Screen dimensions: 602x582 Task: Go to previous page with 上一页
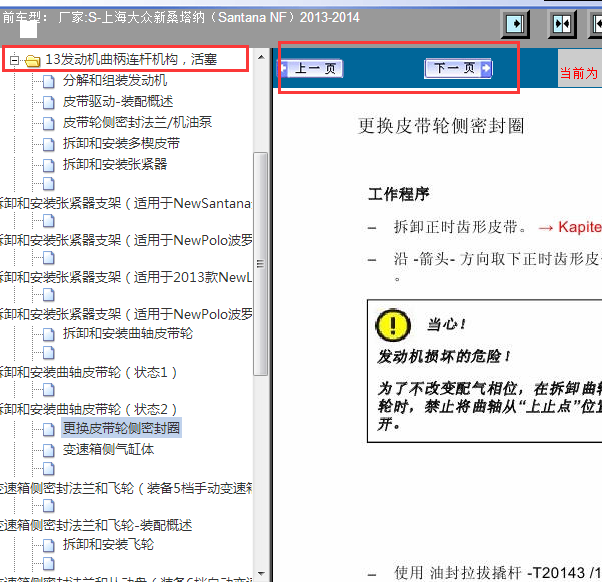pyautogui.click(x=311, y=69)
